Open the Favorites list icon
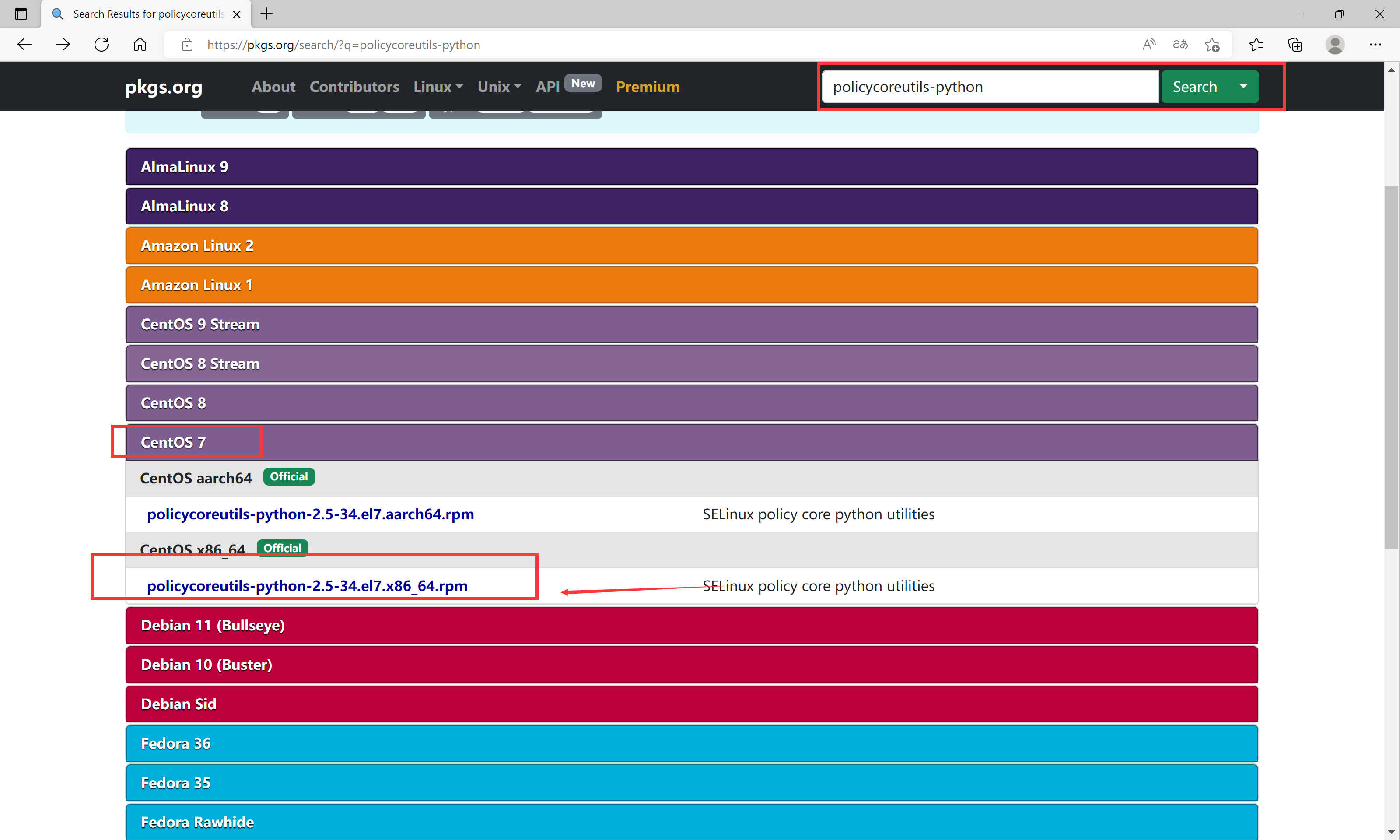 1256,44
